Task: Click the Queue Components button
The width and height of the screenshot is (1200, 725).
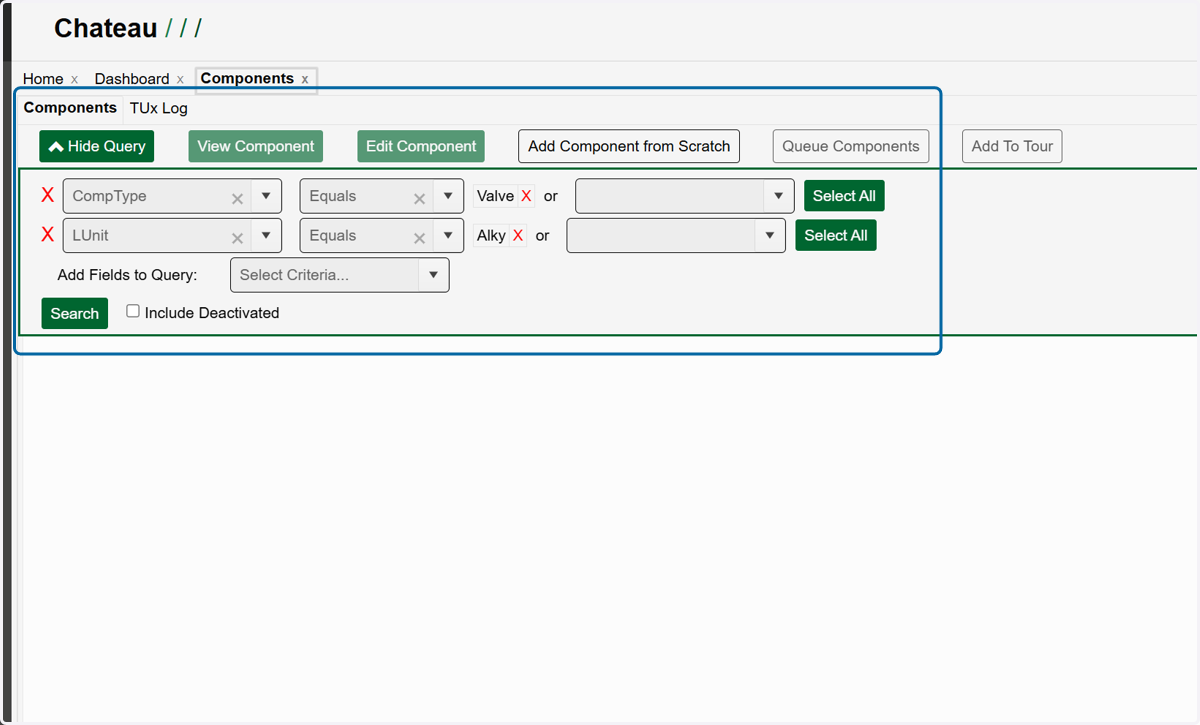Action: coord(851,146)
